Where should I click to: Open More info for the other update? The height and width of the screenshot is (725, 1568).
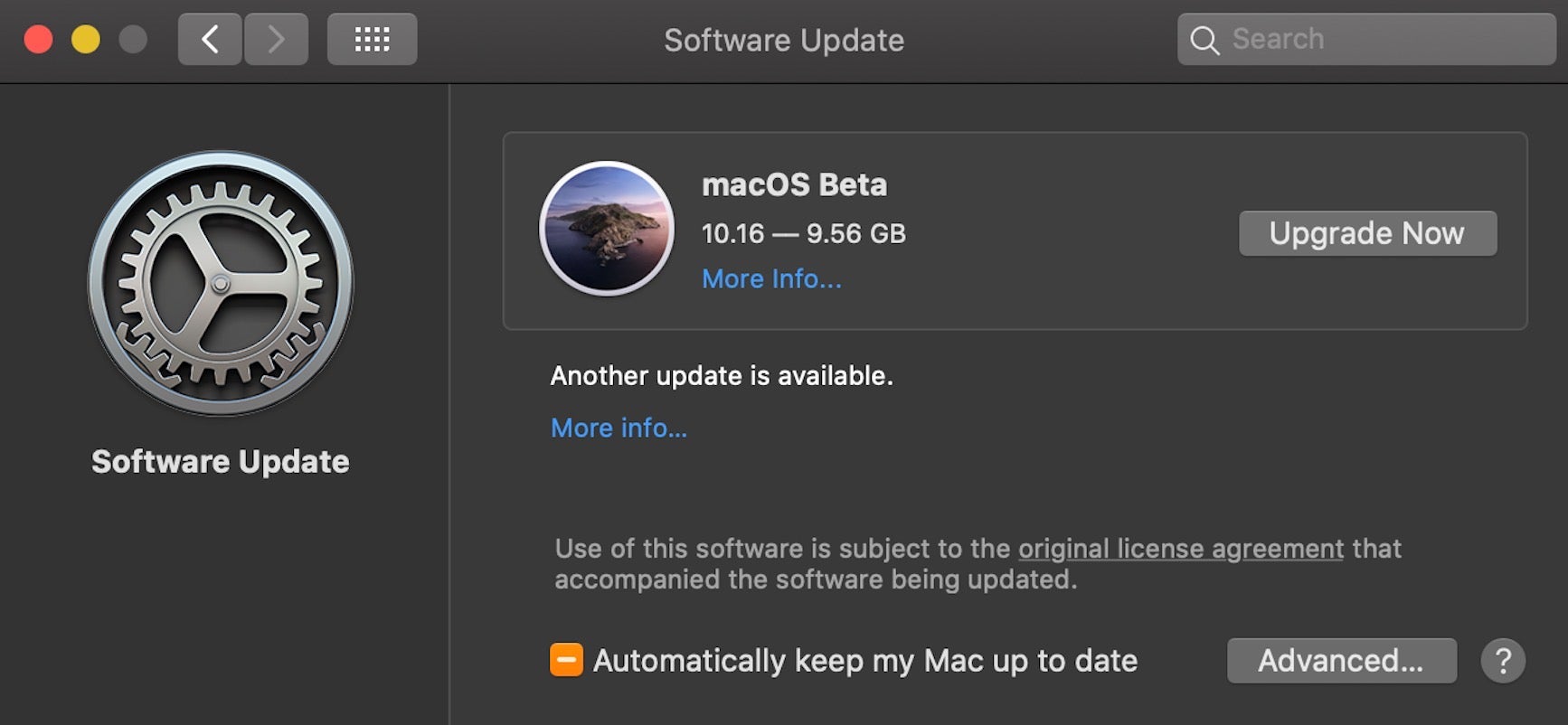(x=619, y=428)
